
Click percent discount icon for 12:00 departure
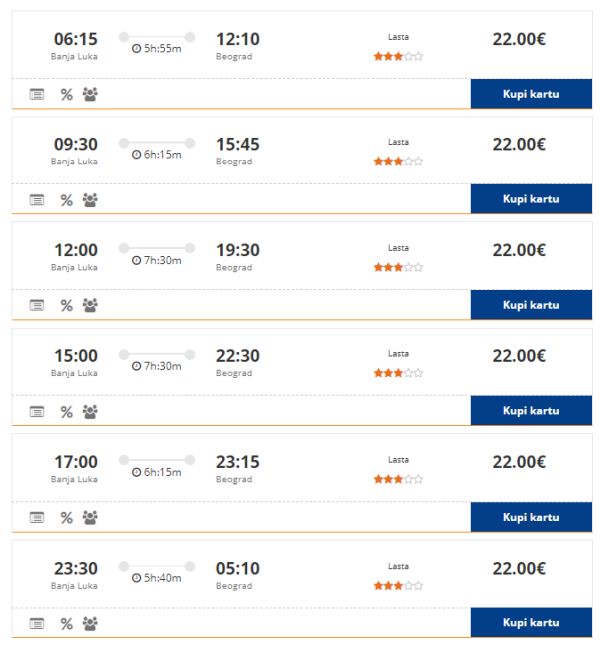tap(66, 305)
